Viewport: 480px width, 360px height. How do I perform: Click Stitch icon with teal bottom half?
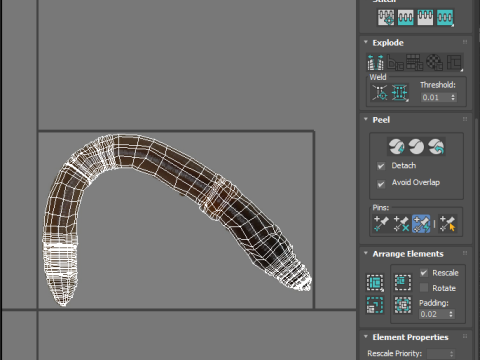click(405, 17)
